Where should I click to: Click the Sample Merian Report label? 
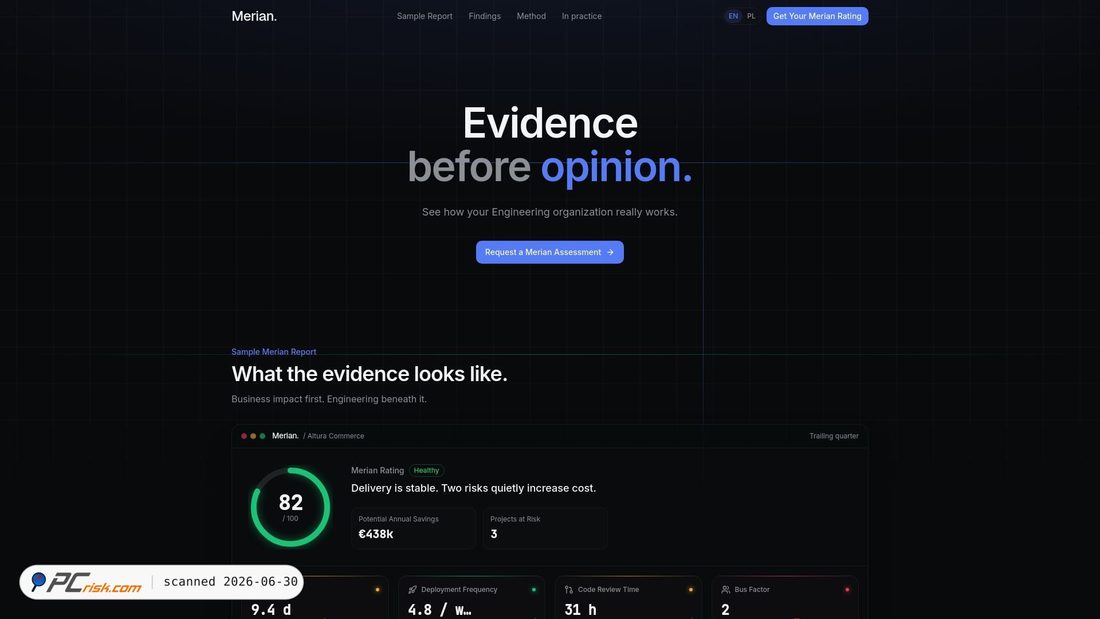[274, 352]
